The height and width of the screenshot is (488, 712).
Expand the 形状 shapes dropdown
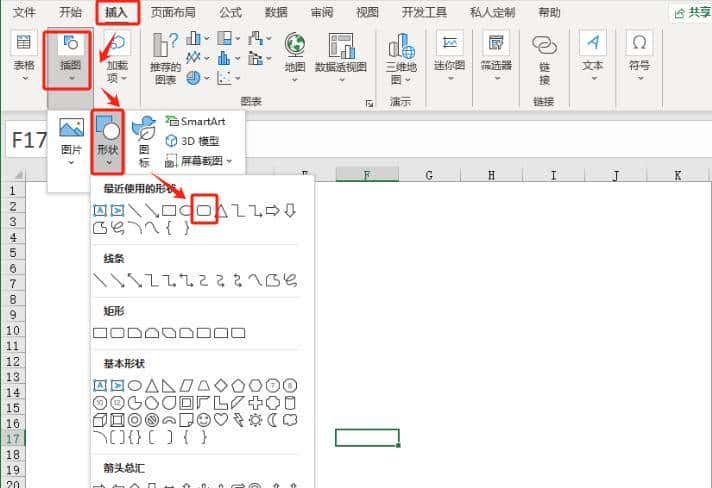107,139
